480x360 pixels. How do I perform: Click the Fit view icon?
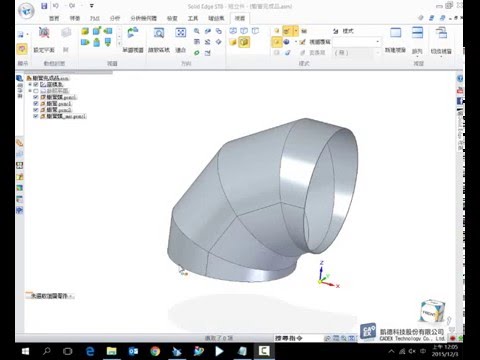pyautogui.click(x=180, y=33)
